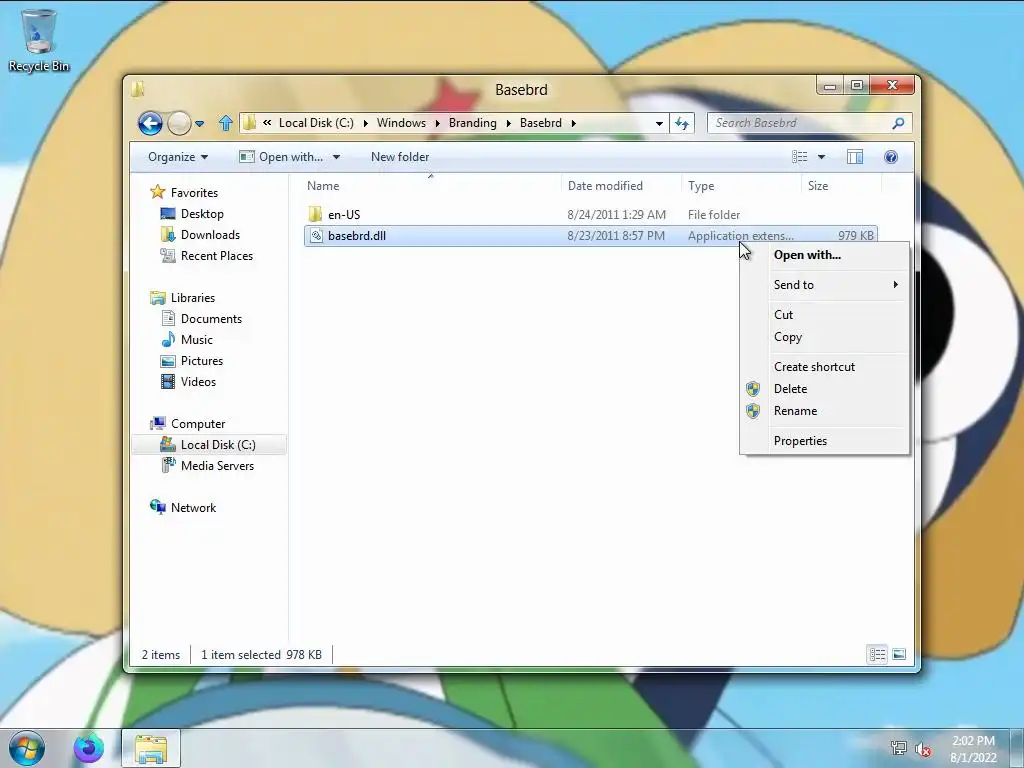1024x768 pixels.
Task: Open the Start button
Action: tap(26, 748)
